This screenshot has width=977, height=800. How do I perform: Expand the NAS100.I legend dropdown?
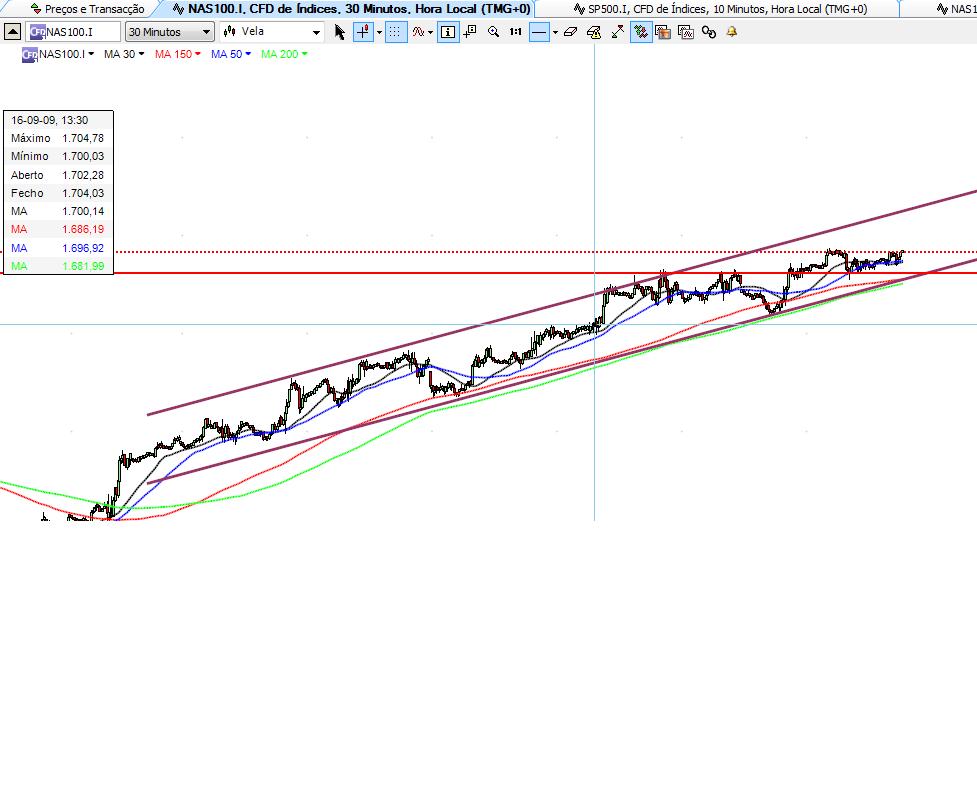91,54
